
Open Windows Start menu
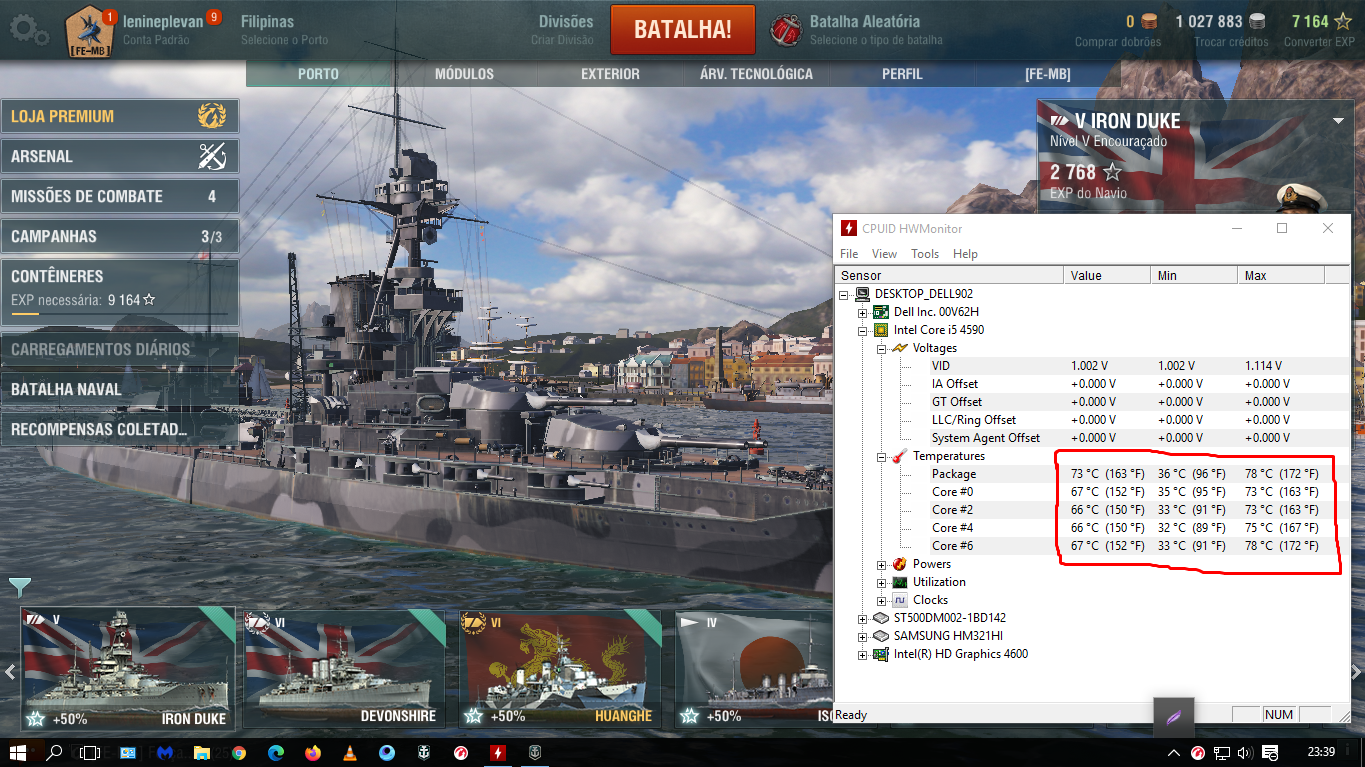click(x=18, y=752)
